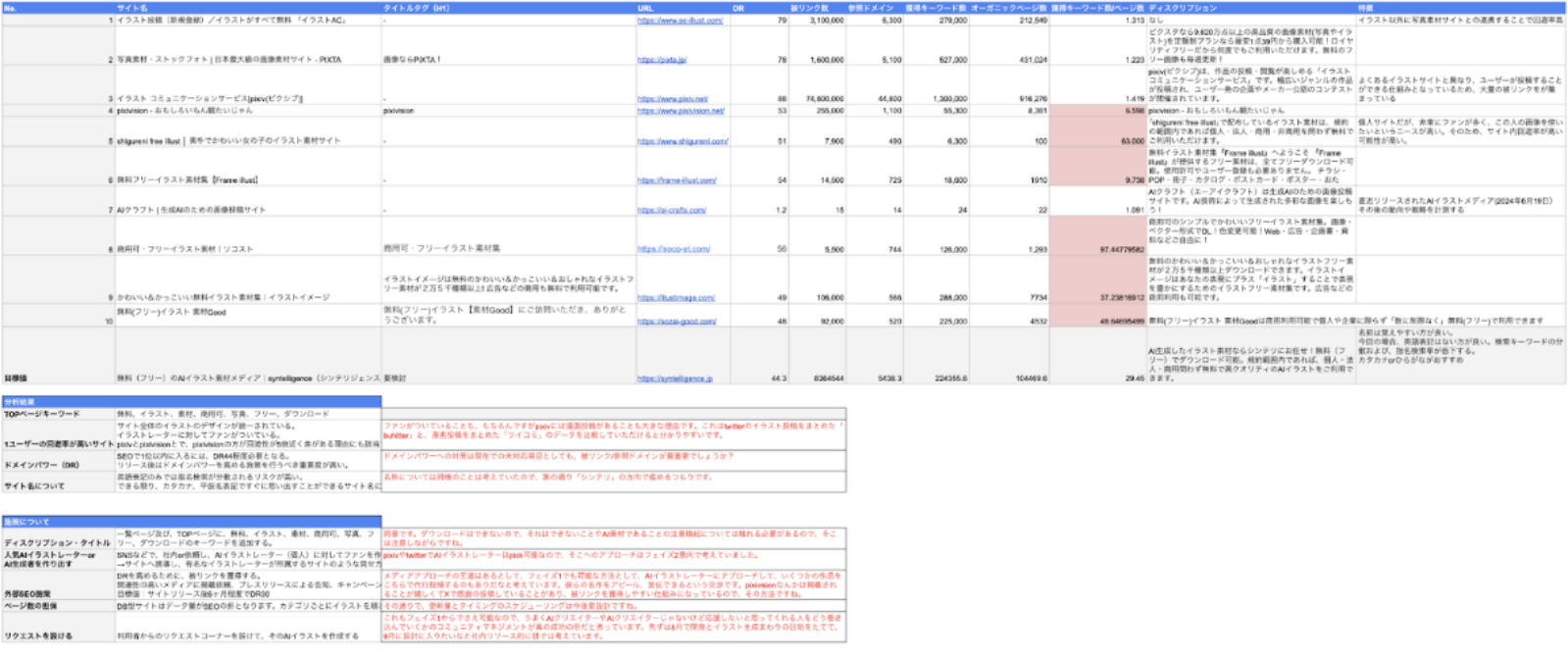Select the 'TOPページキーワード' row label
The image size is (1568, 659).
58,414
